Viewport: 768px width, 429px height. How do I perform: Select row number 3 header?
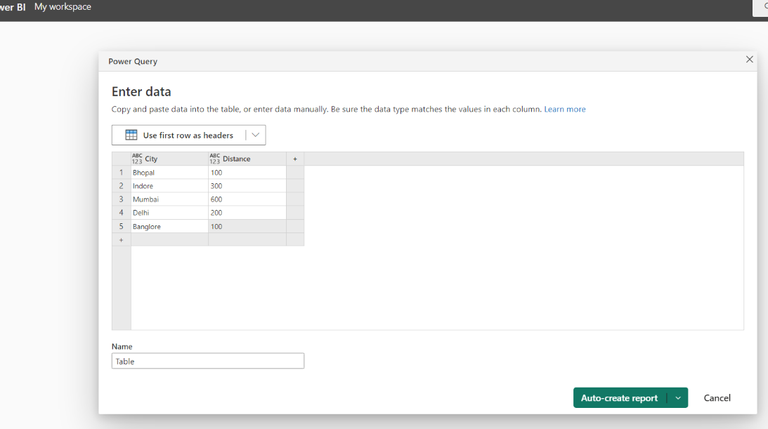click(121, 200)
